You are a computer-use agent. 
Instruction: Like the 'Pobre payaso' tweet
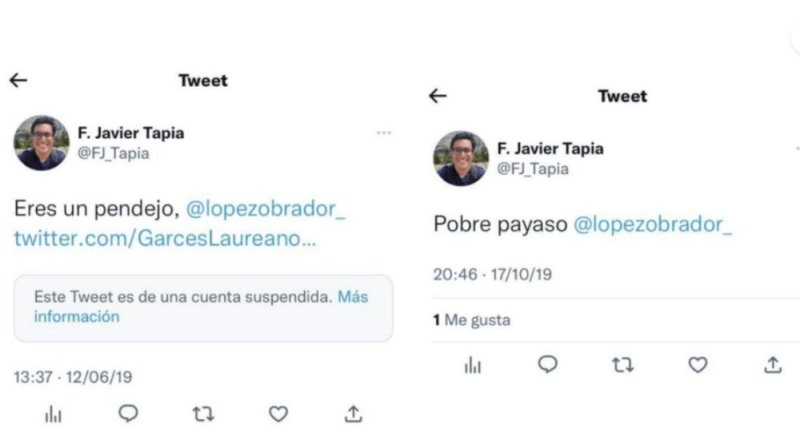698,365
